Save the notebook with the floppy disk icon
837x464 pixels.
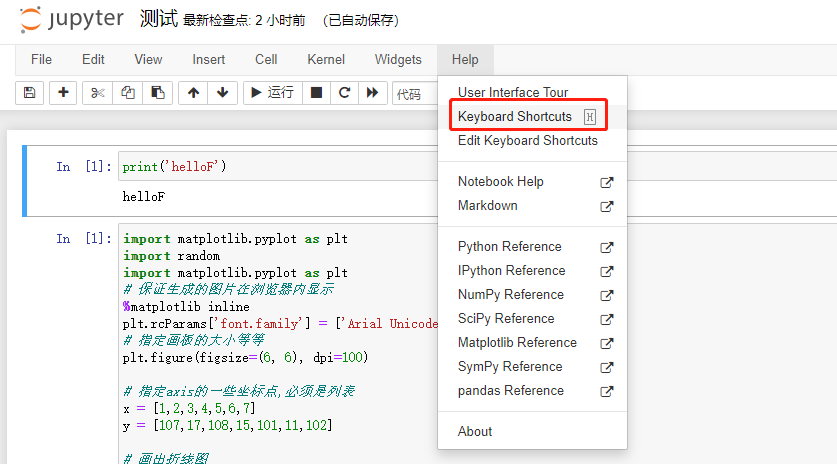29,93
